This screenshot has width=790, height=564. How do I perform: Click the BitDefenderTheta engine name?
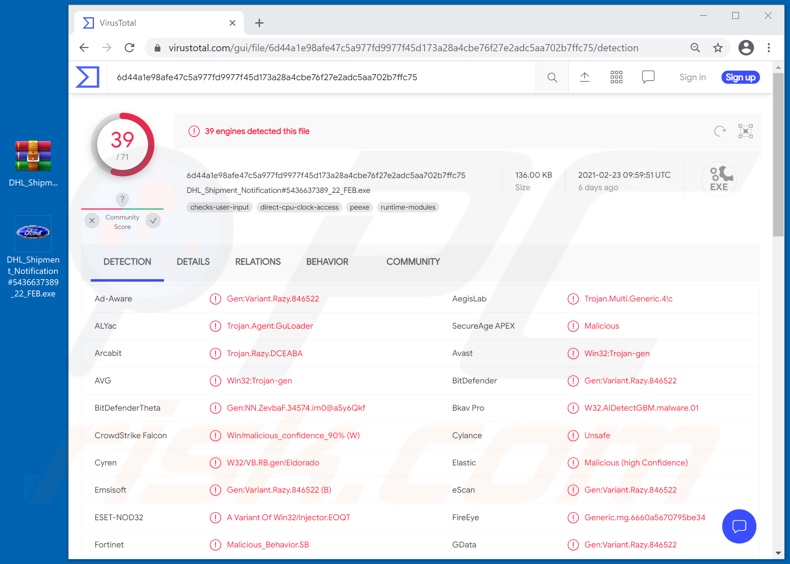127,408
